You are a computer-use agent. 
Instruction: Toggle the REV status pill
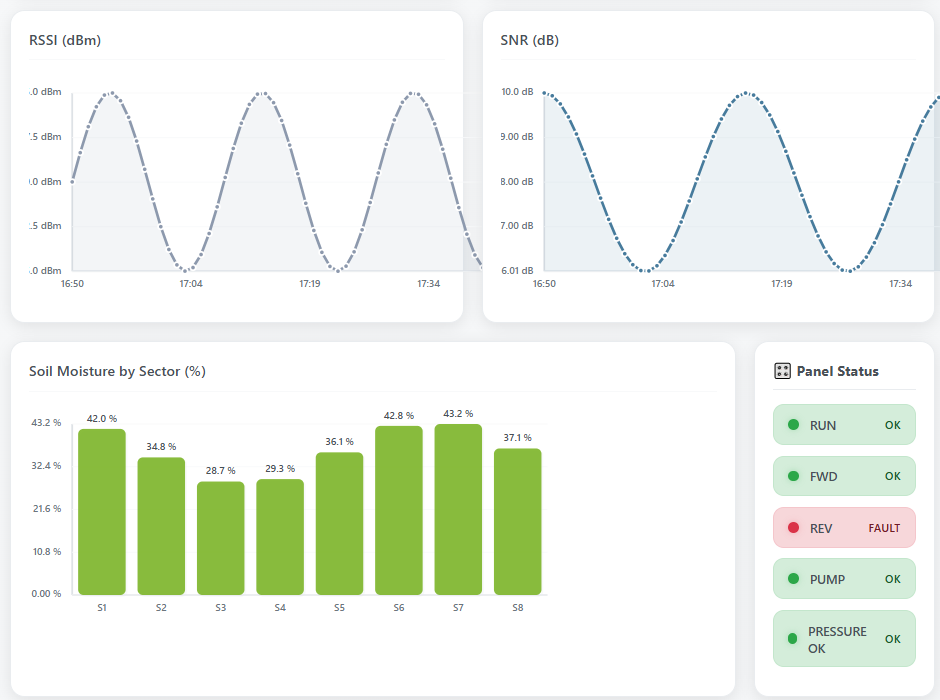click(844, 527)
